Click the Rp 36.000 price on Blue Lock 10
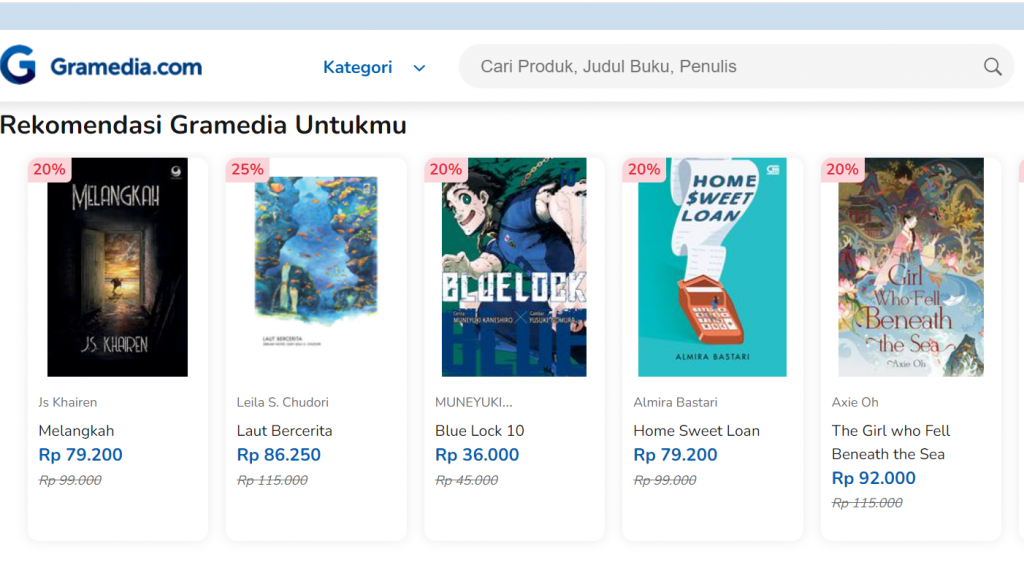This screenshot has height=584, width=1024. (477, 455)
